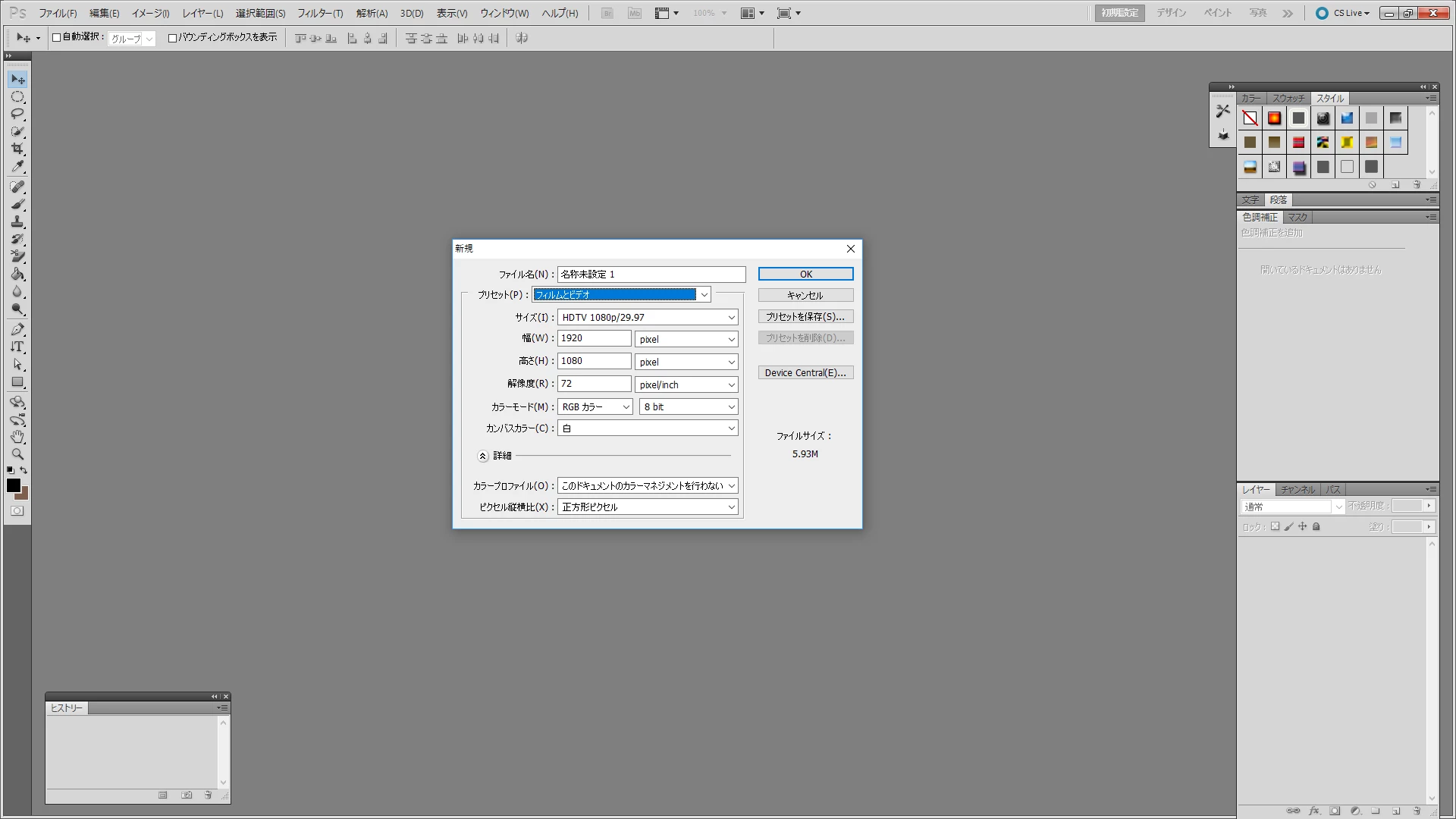This screenshot has width=1456, height=819.
Task: Click the 幅 width input field
Action: tap(594, 338)
